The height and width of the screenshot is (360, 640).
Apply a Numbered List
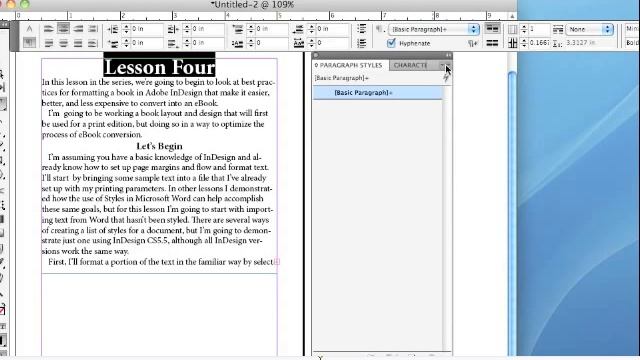tap(361, 43)
